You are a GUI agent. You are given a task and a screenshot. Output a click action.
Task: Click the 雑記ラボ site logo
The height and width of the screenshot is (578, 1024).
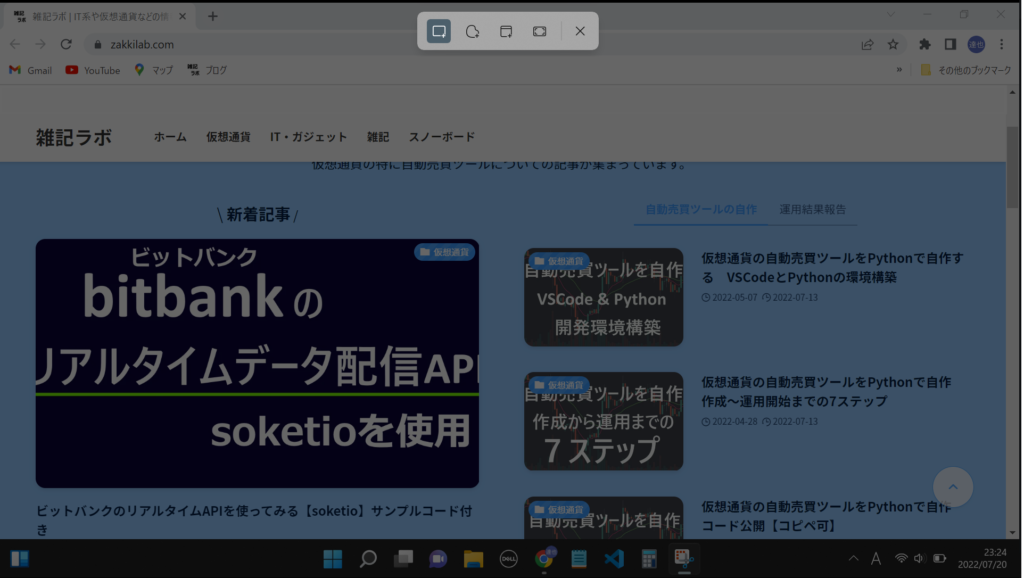pyautogui.click(x=74, y=137)
